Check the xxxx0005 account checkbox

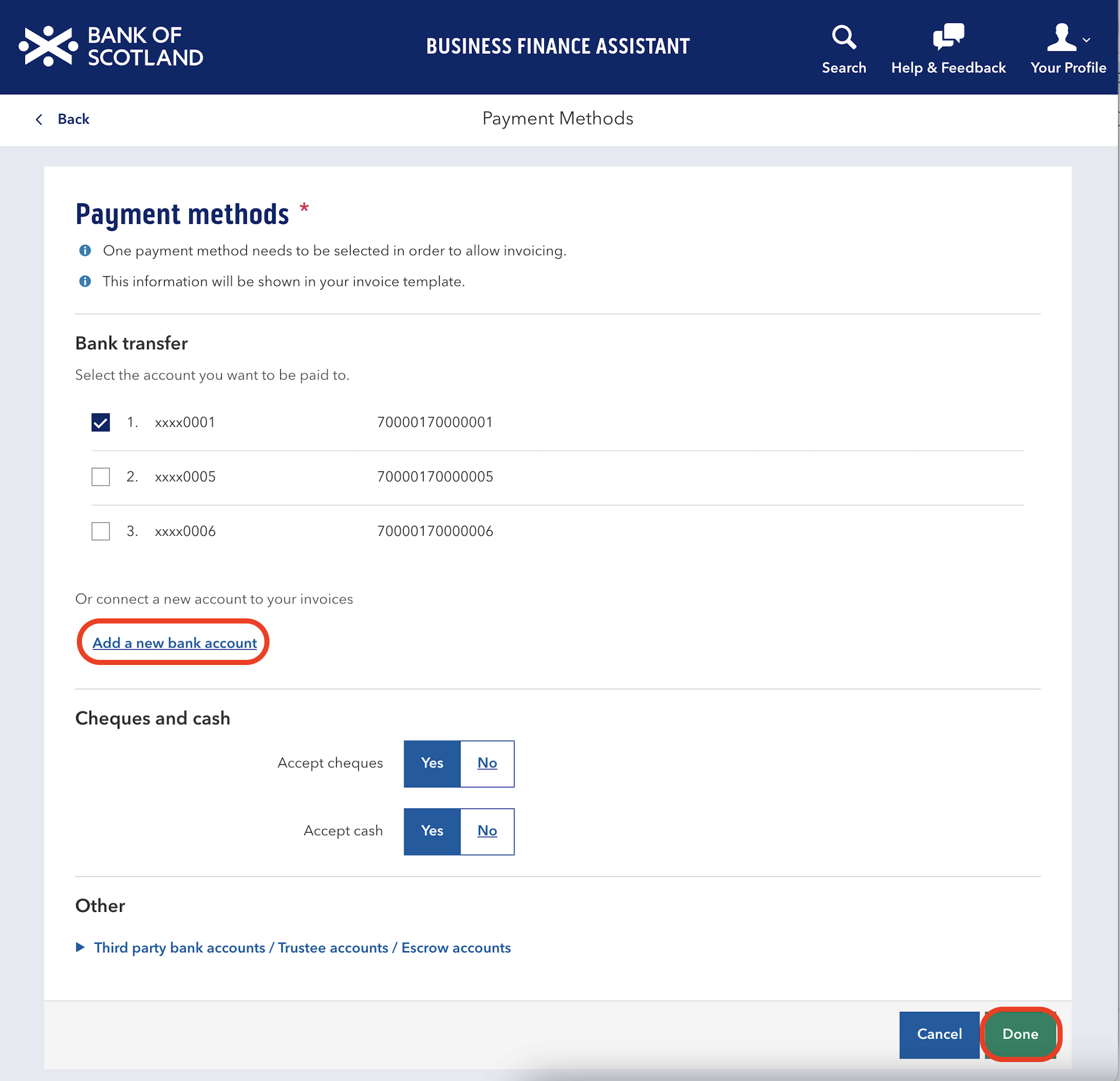pyautogui.click(x=100, y=477)
